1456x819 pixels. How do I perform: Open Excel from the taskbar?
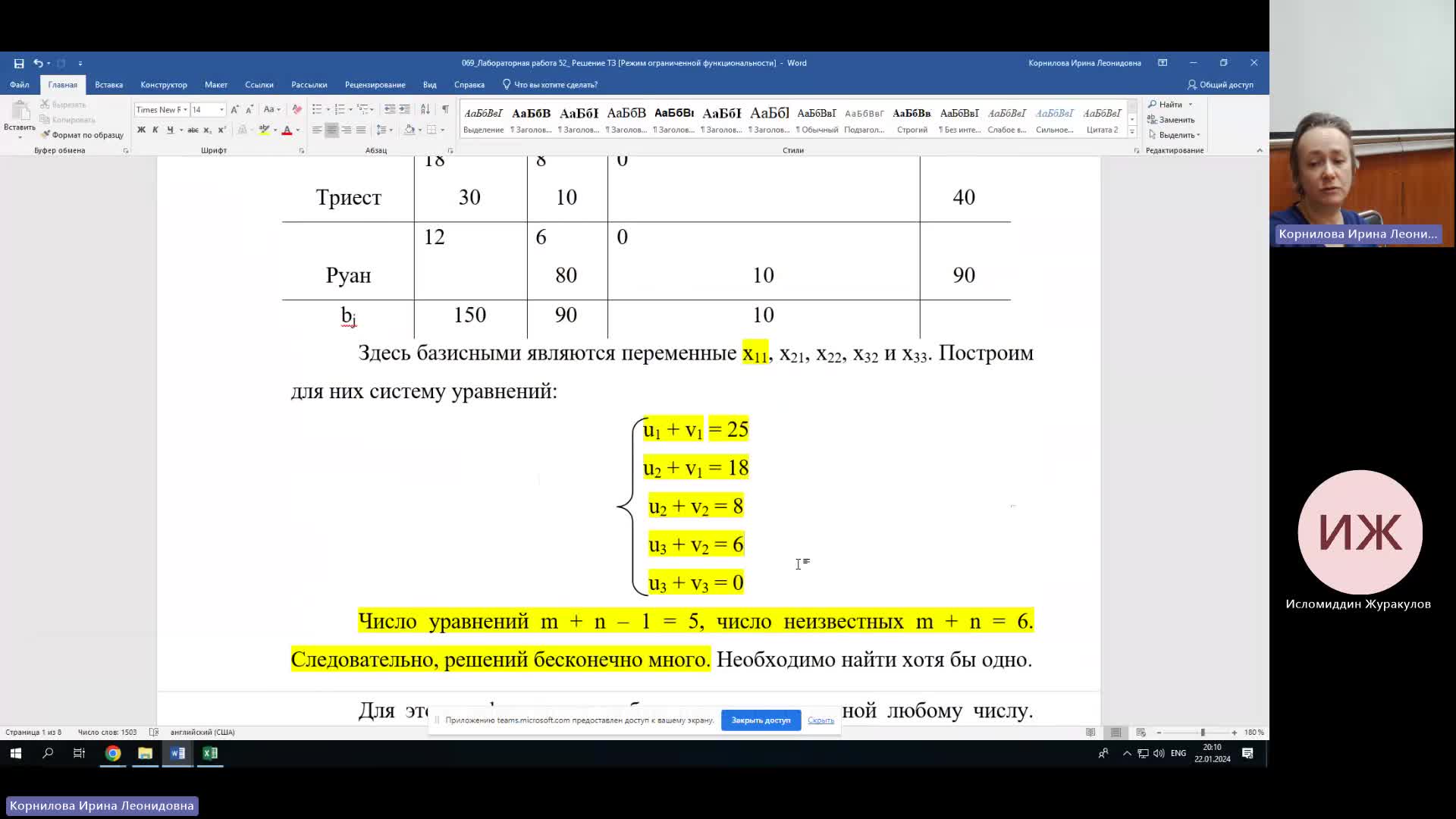point(210,753)
